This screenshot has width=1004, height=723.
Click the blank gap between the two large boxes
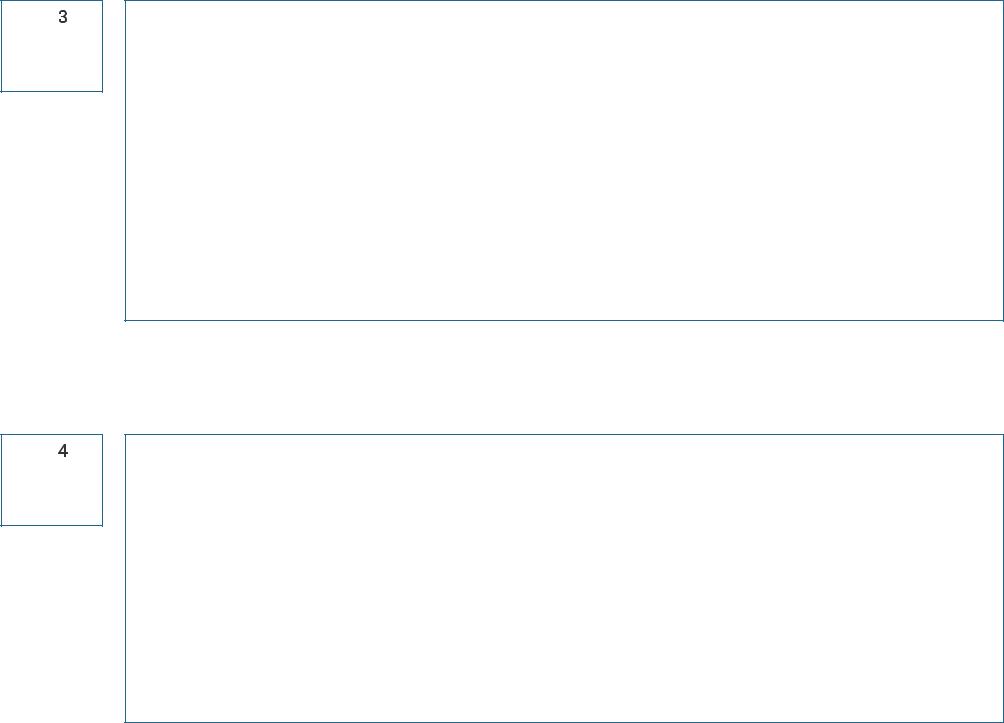564,377
